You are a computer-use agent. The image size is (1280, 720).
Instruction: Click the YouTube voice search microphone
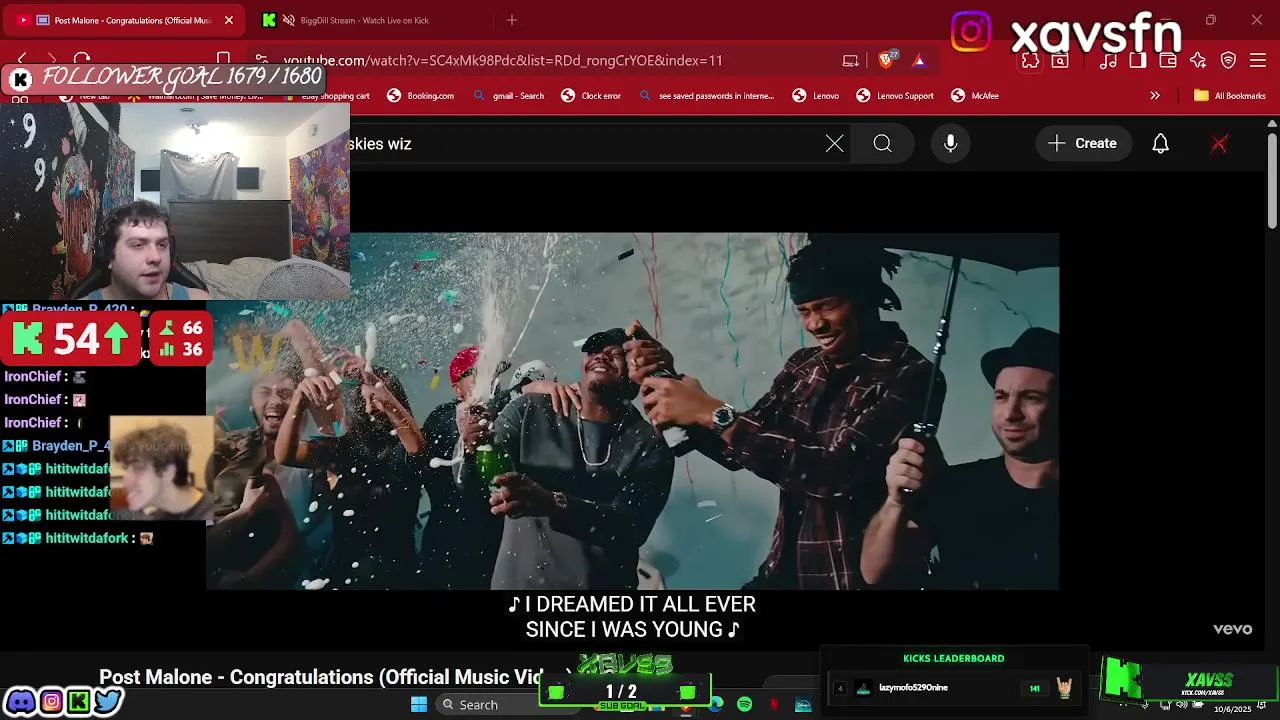pyautogui.click(x=951, y=143)
